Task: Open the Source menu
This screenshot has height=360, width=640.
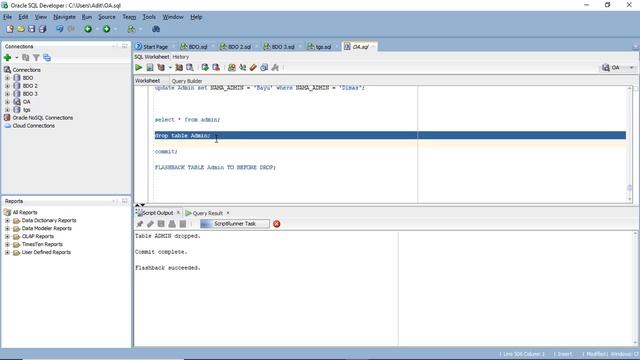Action: pyautogui.click(x=107, y=17)
